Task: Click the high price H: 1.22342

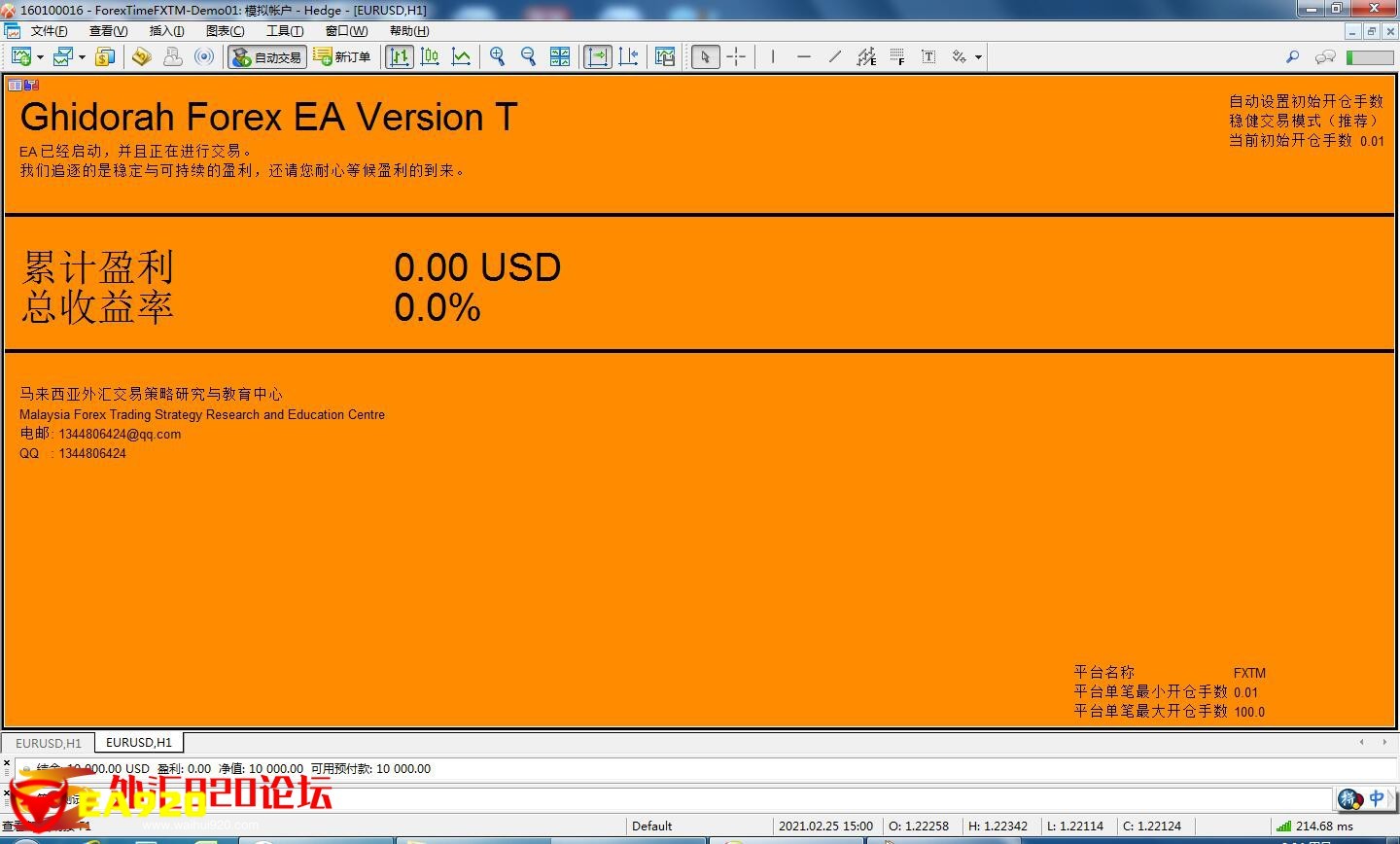Action: tap(997, 826)
